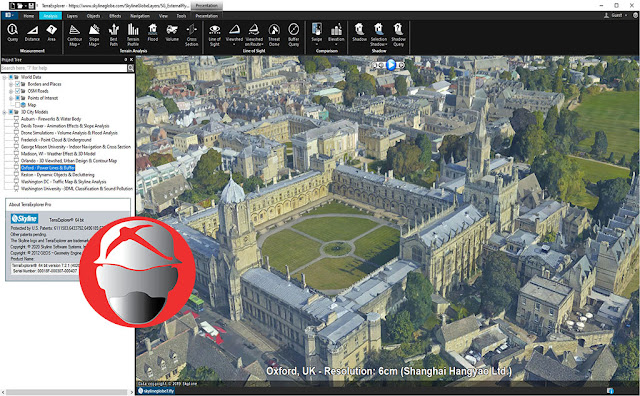Open Auburn - Fireworks & Water Body presentation
640x396 pixels.
(51, 119)
